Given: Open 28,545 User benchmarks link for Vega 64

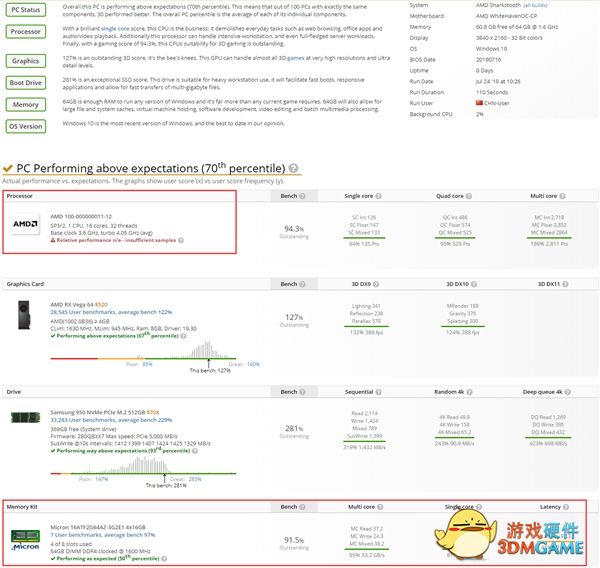Looking at the screenshot, I should point(111,312).
